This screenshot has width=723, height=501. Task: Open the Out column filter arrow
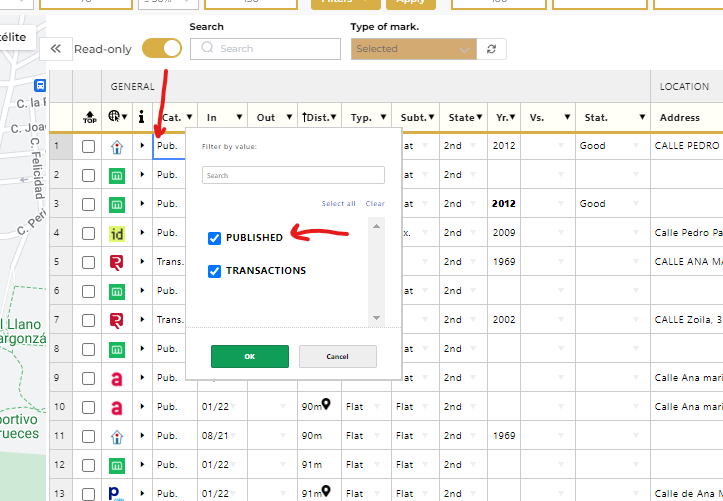click(289, 117)
